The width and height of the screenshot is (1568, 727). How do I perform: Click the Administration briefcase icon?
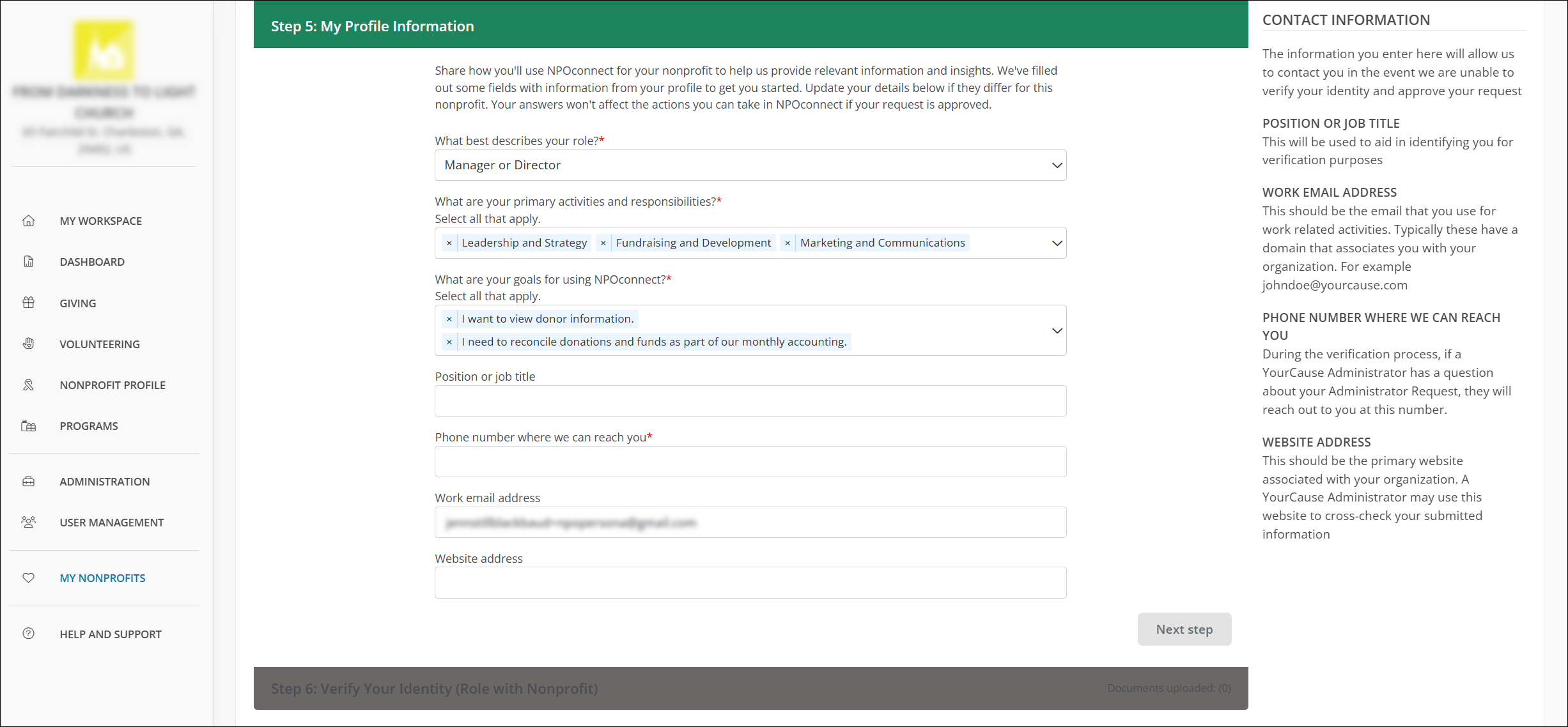pos(28,482)
